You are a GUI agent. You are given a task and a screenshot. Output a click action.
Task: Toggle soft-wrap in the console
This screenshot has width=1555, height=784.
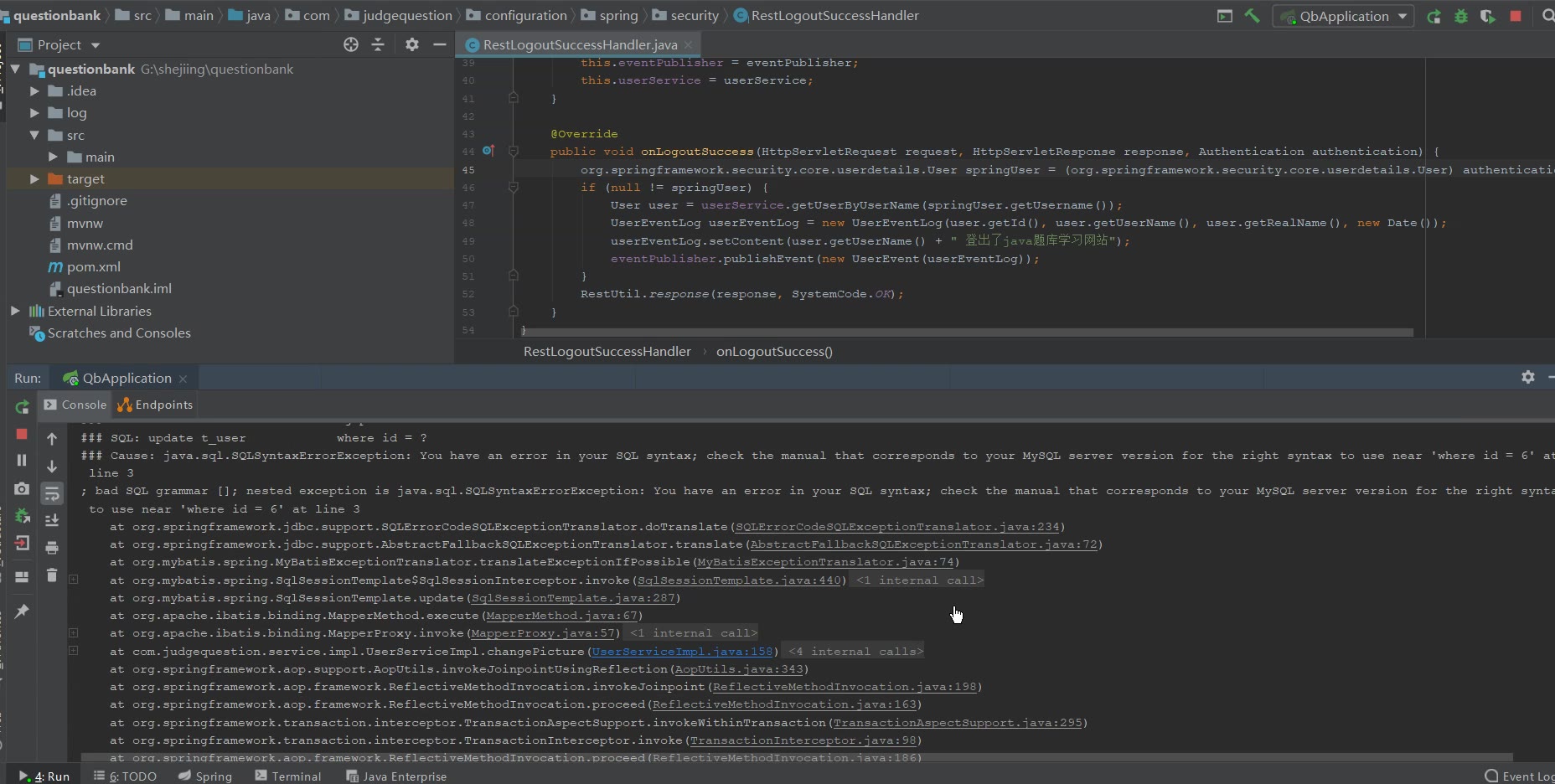52,493
